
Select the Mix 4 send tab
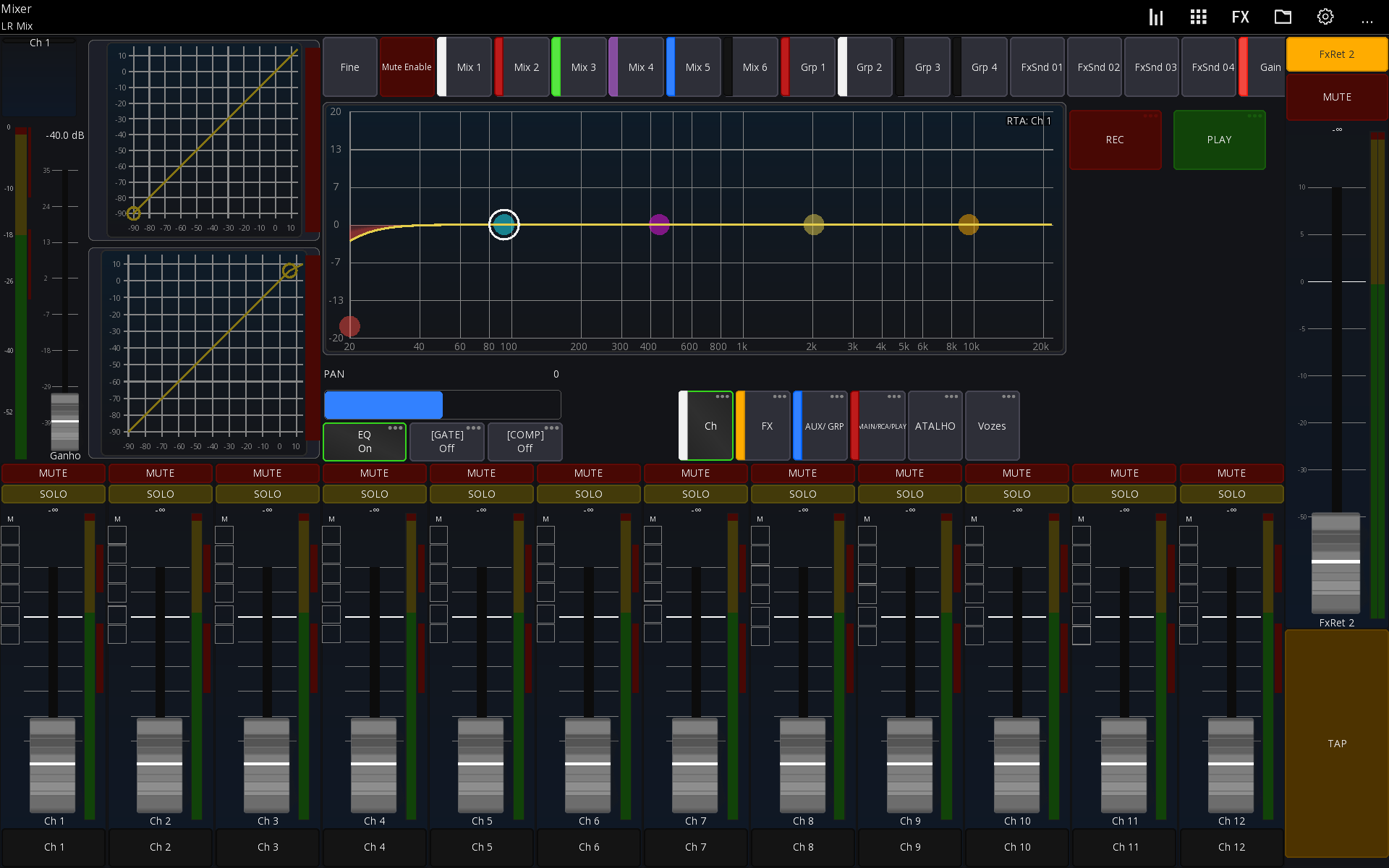tap(637, 67)
